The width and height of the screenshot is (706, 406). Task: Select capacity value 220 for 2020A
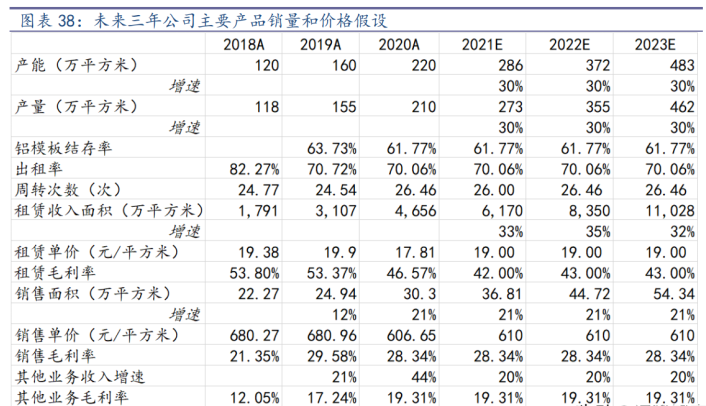tap(424, 65)
